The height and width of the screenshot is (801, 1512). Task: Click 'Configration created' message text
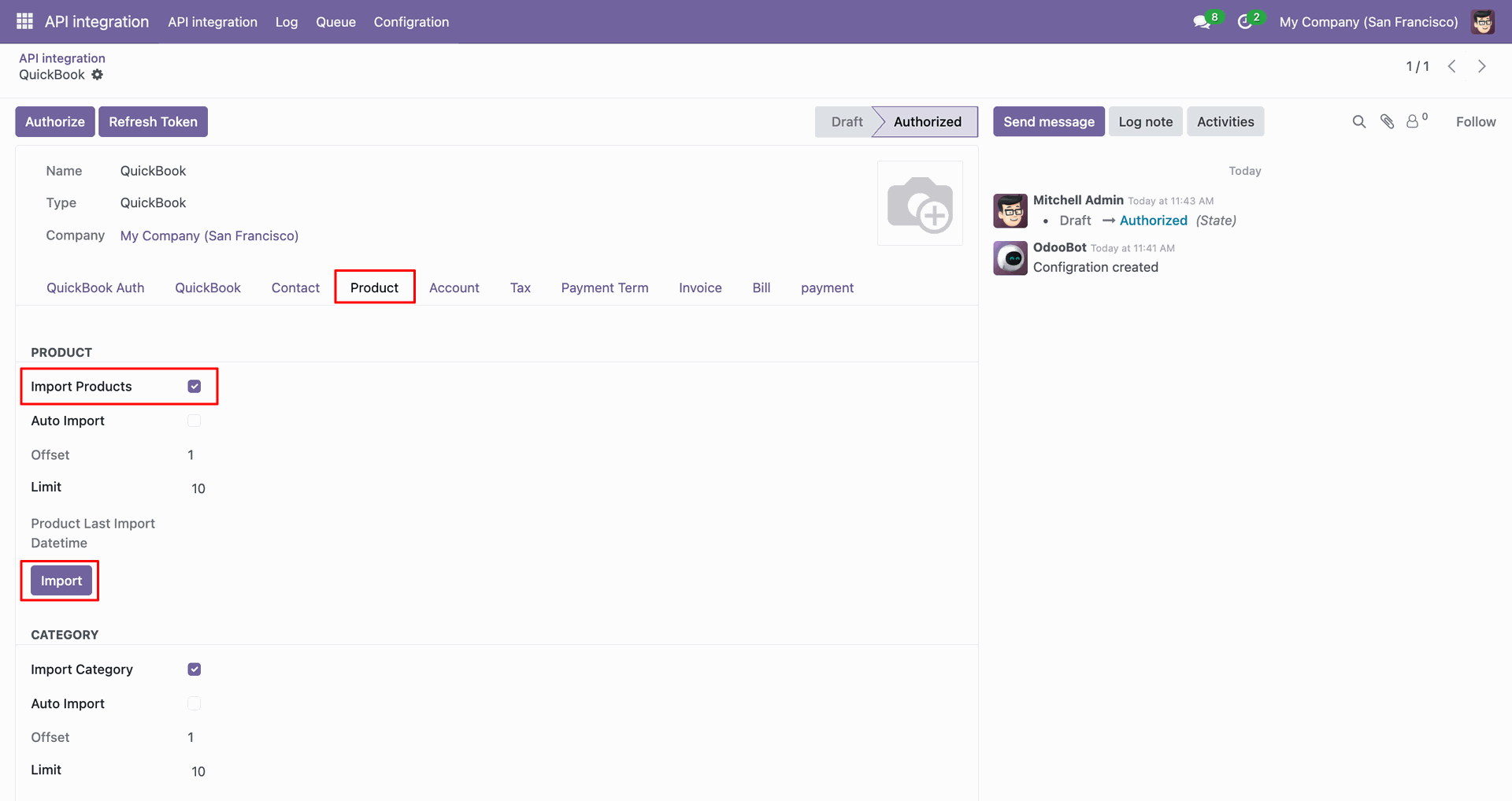[x=1095, y=267]
